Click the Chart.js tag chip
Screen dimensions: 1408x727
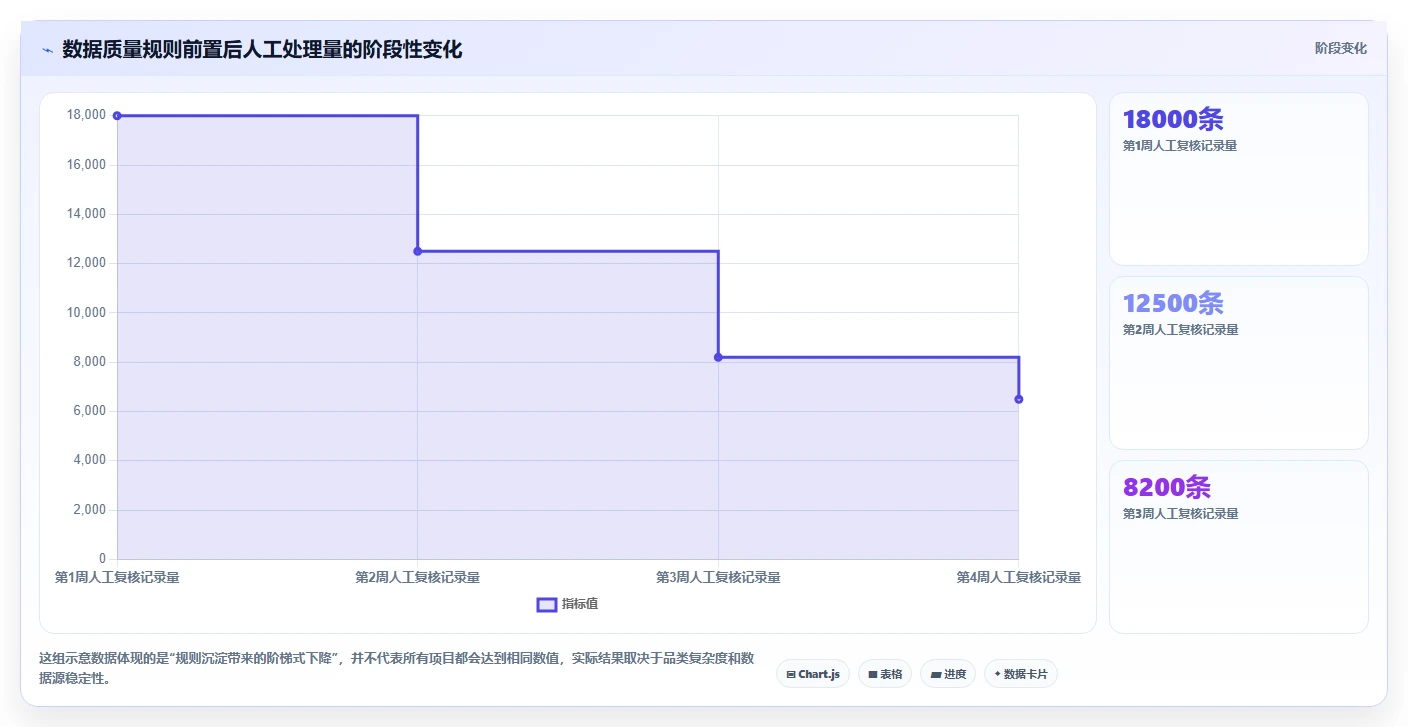[813, 674]
